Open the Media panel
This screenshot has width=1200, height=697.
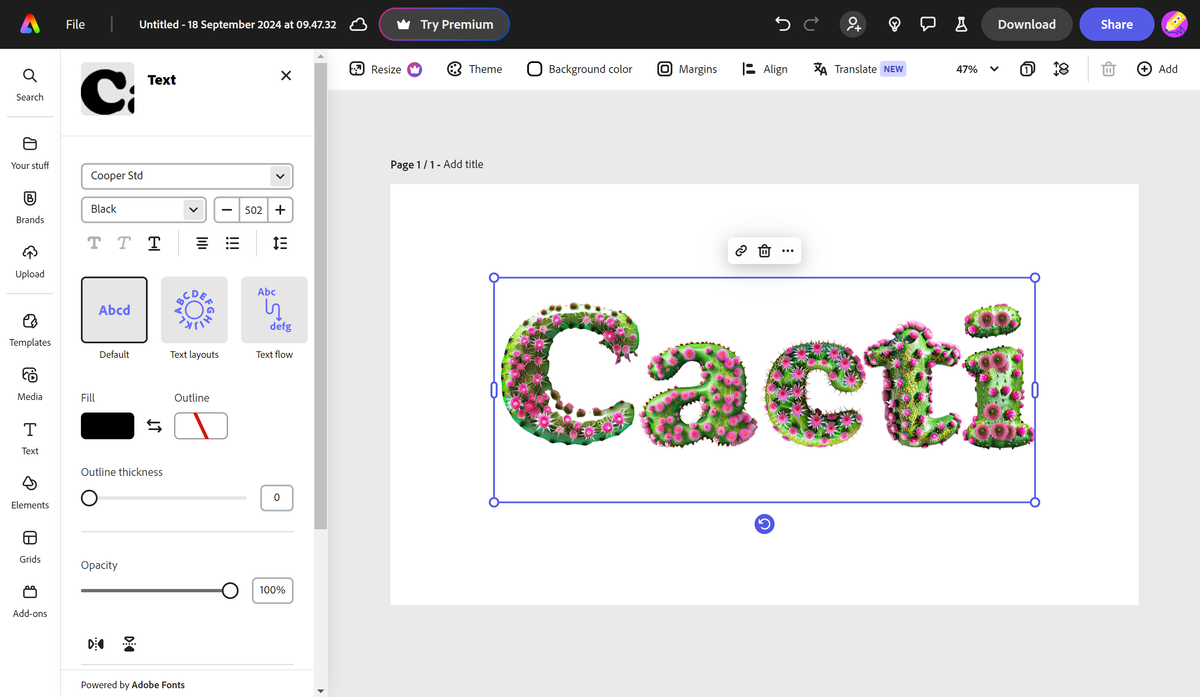tap(29, 383)
